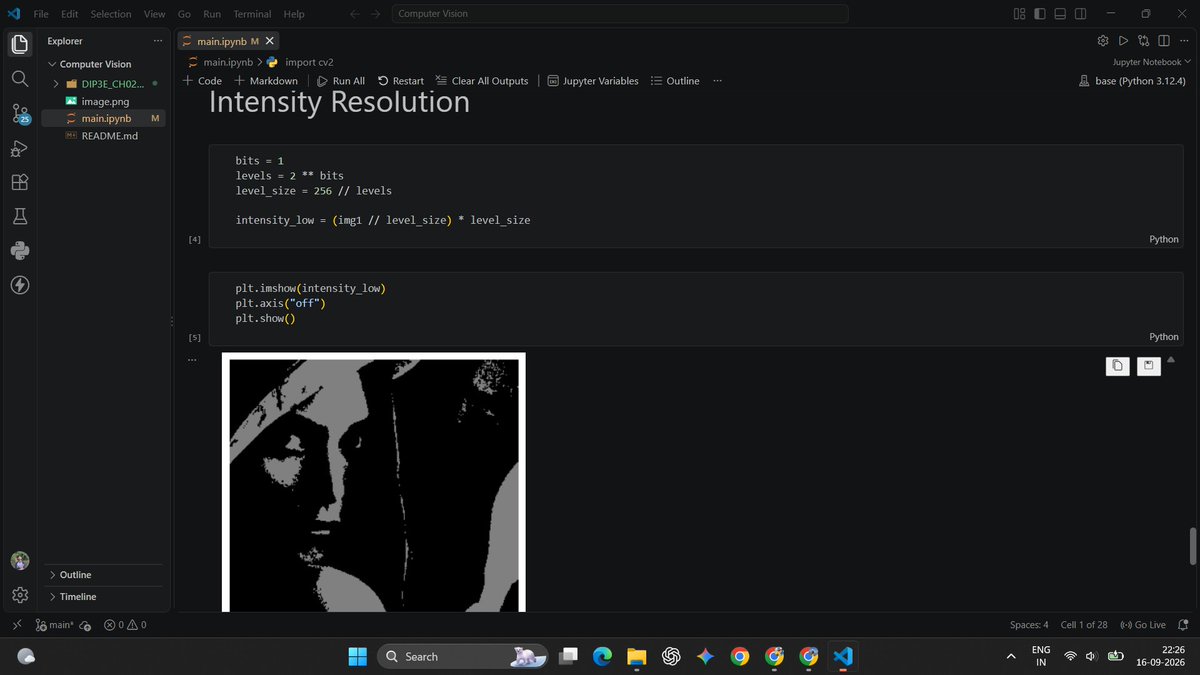Copy cell output image to clipboard

point(1118,366)
